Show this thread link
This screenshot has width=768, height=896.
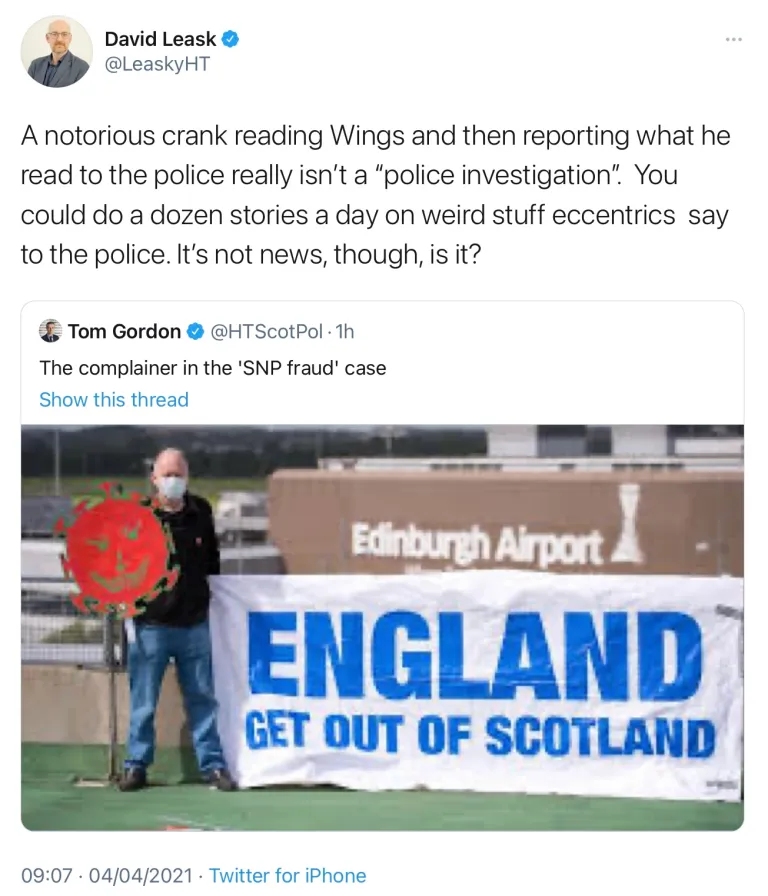tap(114, 399)
